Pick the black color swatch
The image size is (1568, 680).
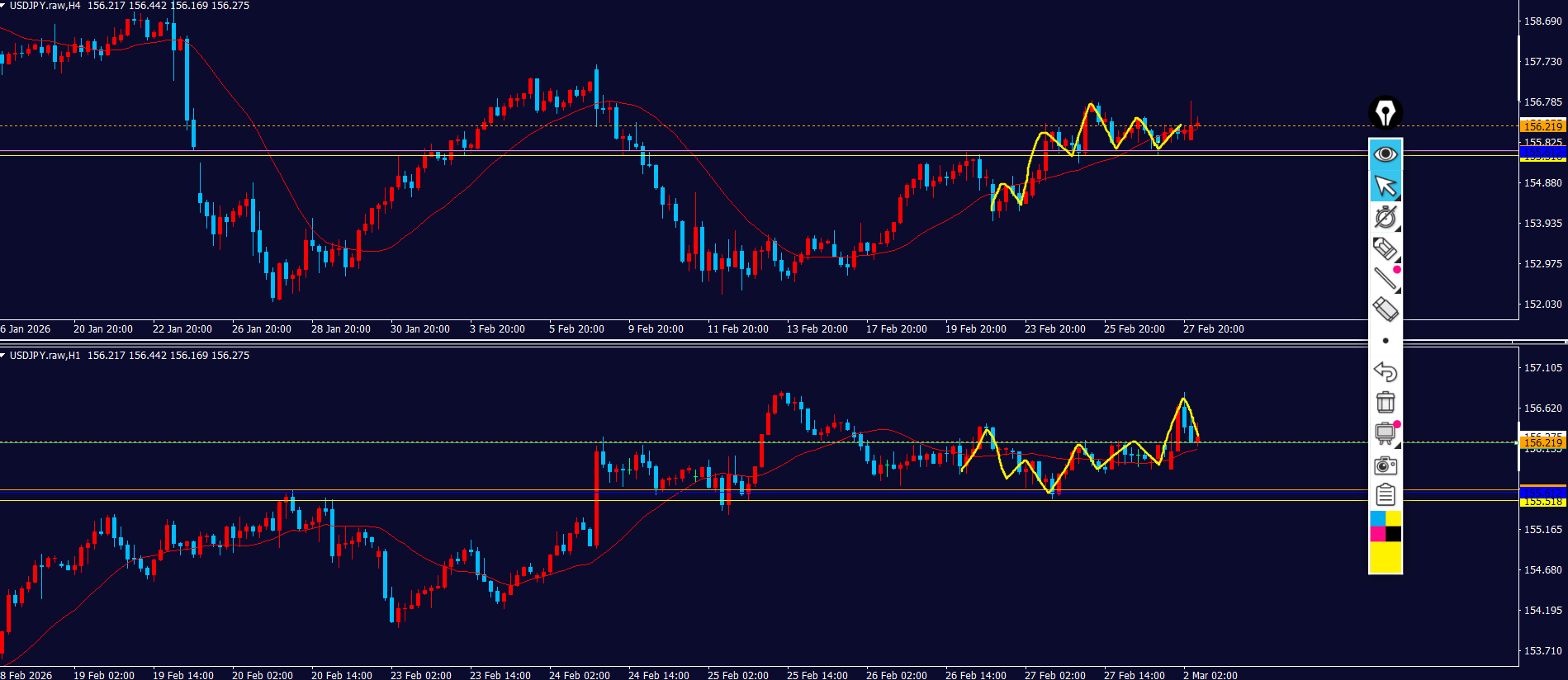click(x=1394, y=534)
